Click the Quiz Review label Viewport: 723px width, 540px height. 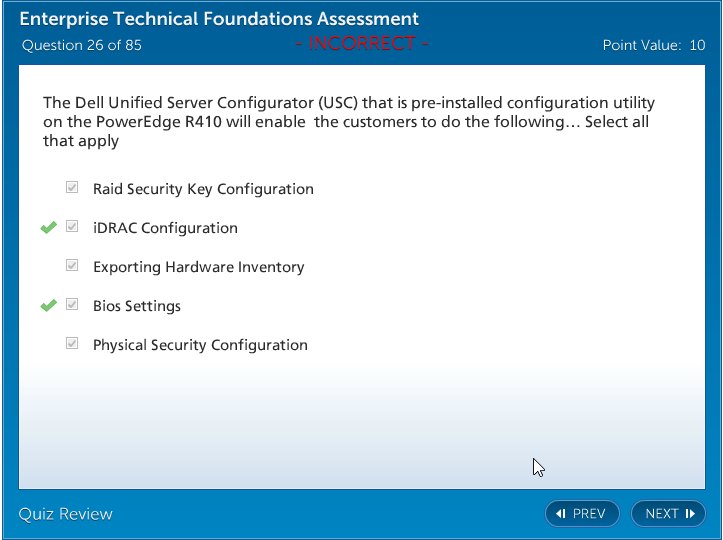[66, 514]
